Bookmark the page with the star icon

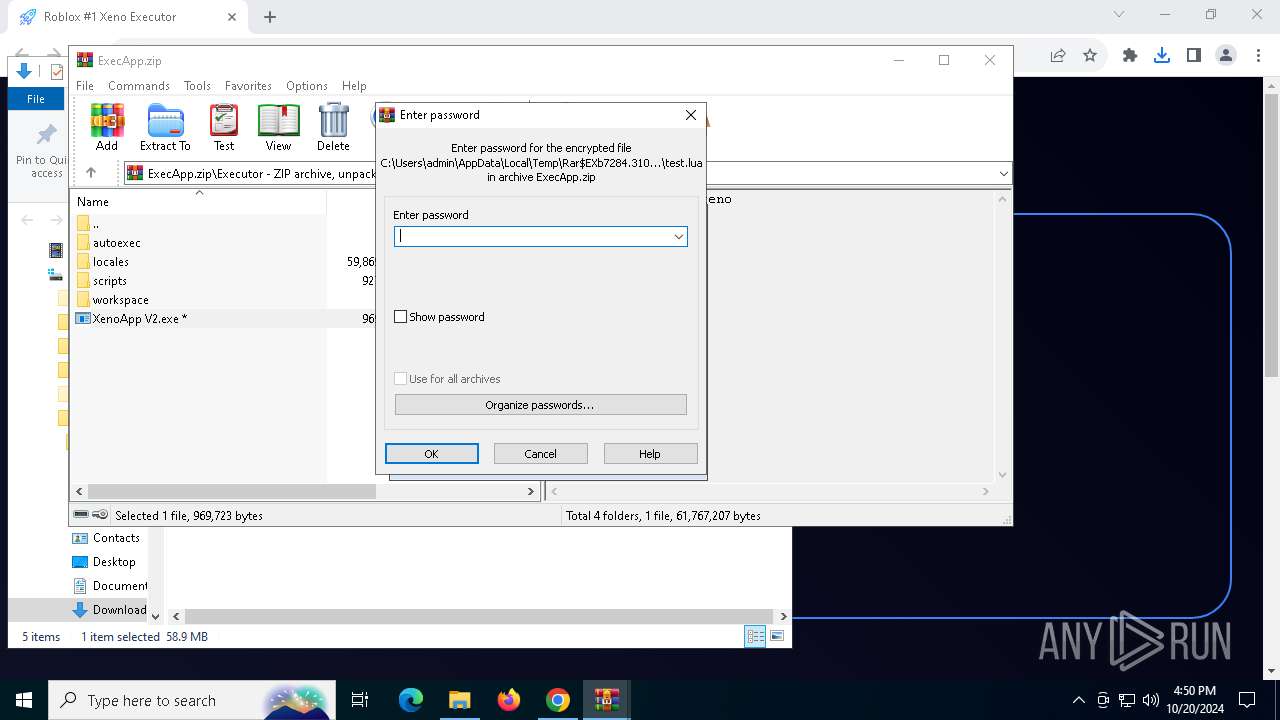[x=1090, y=56]
